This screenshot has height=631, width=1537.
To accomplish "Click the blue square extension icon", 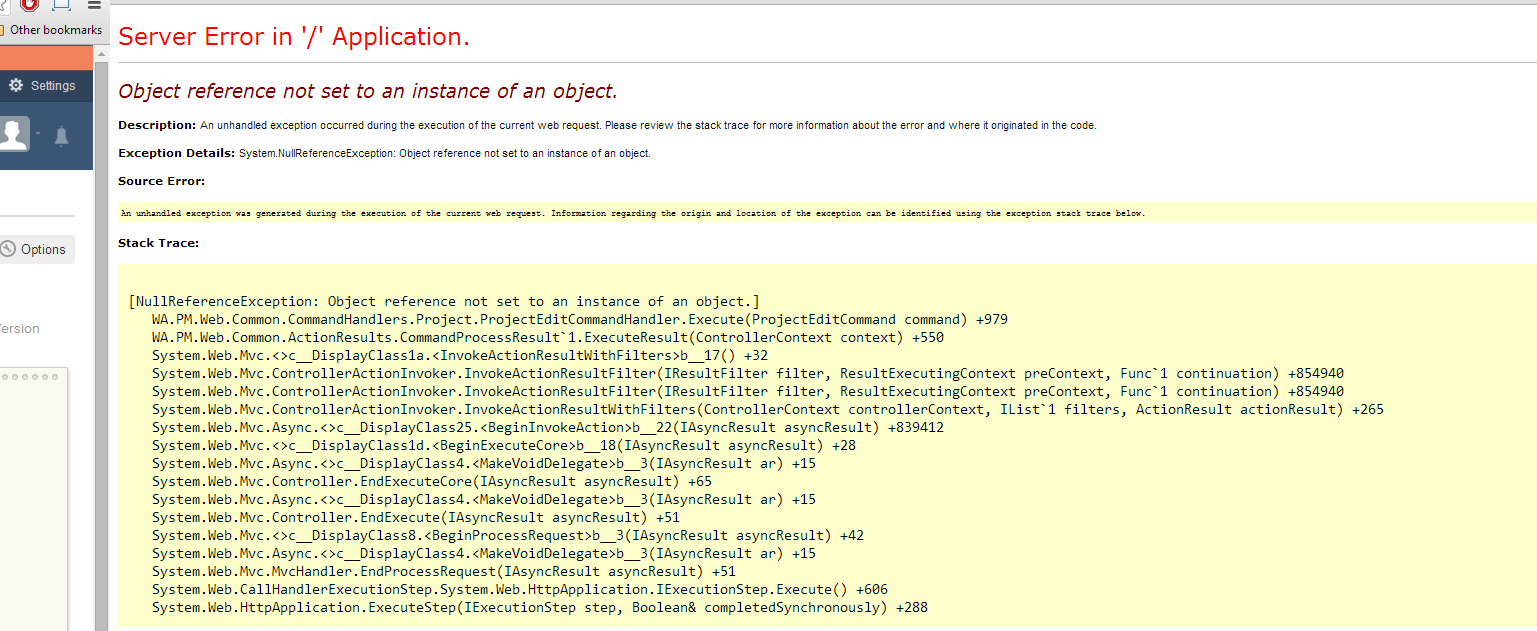I will pyautogui.click(x=61, y=4).
